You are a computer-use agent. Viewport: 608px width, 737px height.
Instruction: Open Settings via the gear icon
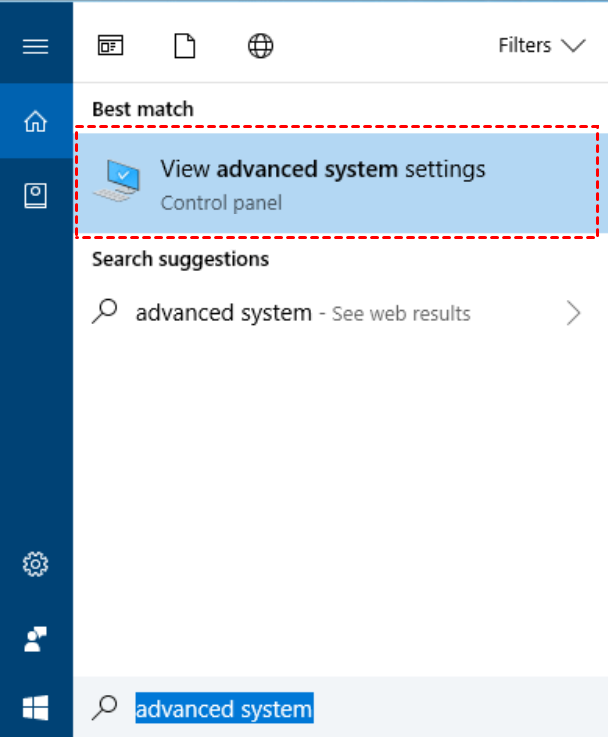36,565
